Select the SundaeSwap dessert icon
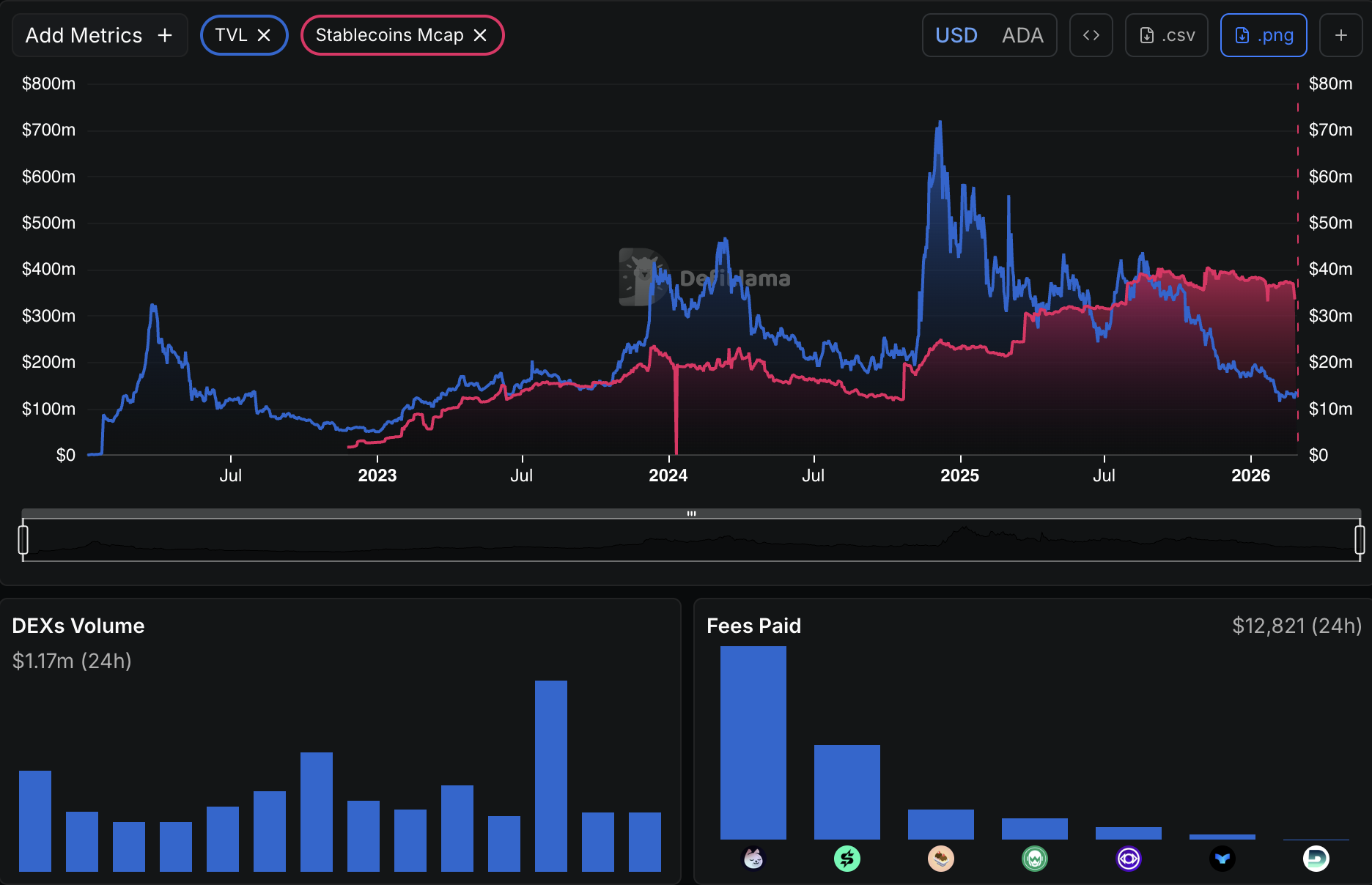The image size is (1372, 885). [941, 859]
